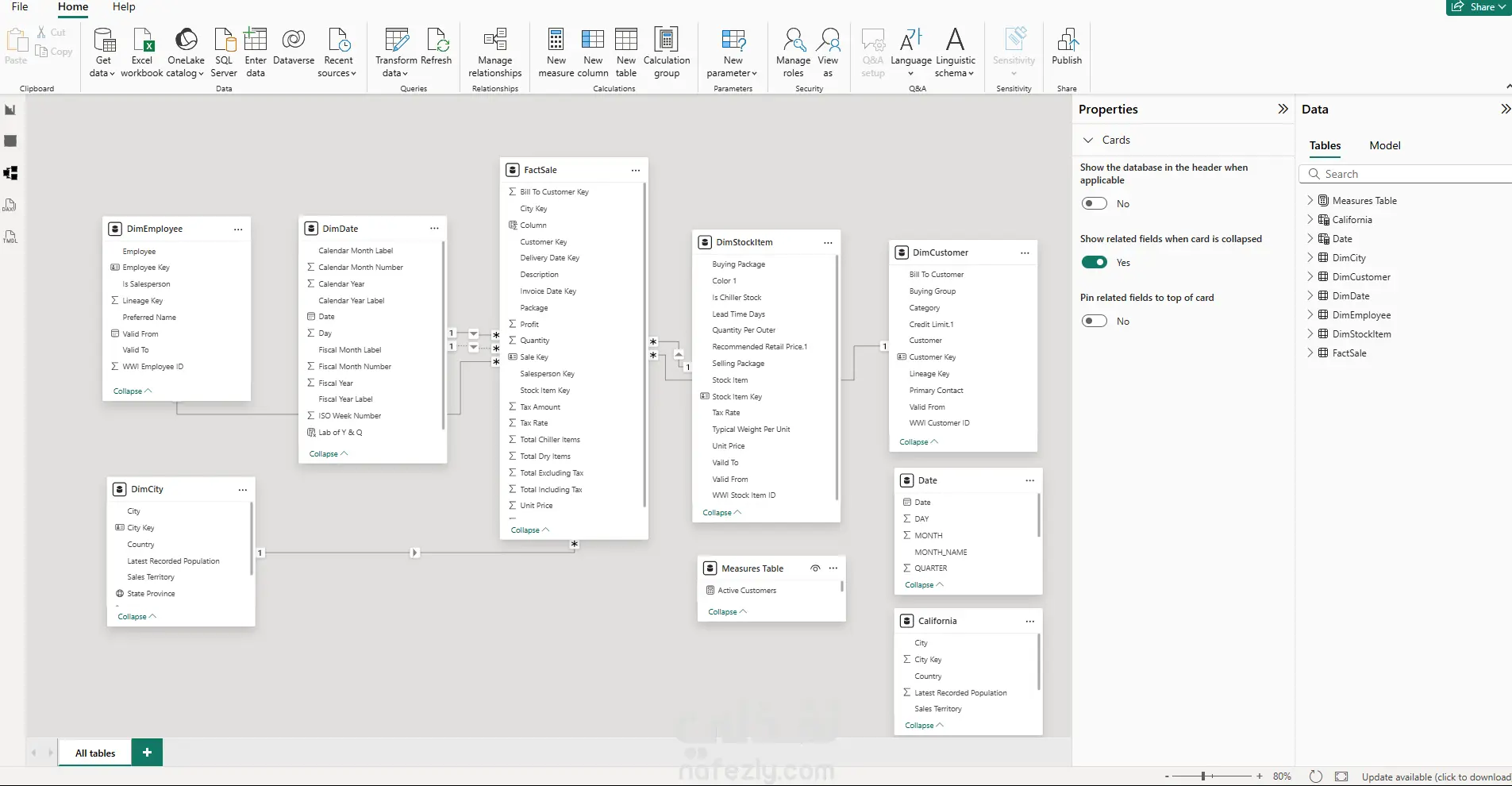Click the Enter data icon
Screen dimensions: 1512x786
pyautogui.click(x=256, y=39)
